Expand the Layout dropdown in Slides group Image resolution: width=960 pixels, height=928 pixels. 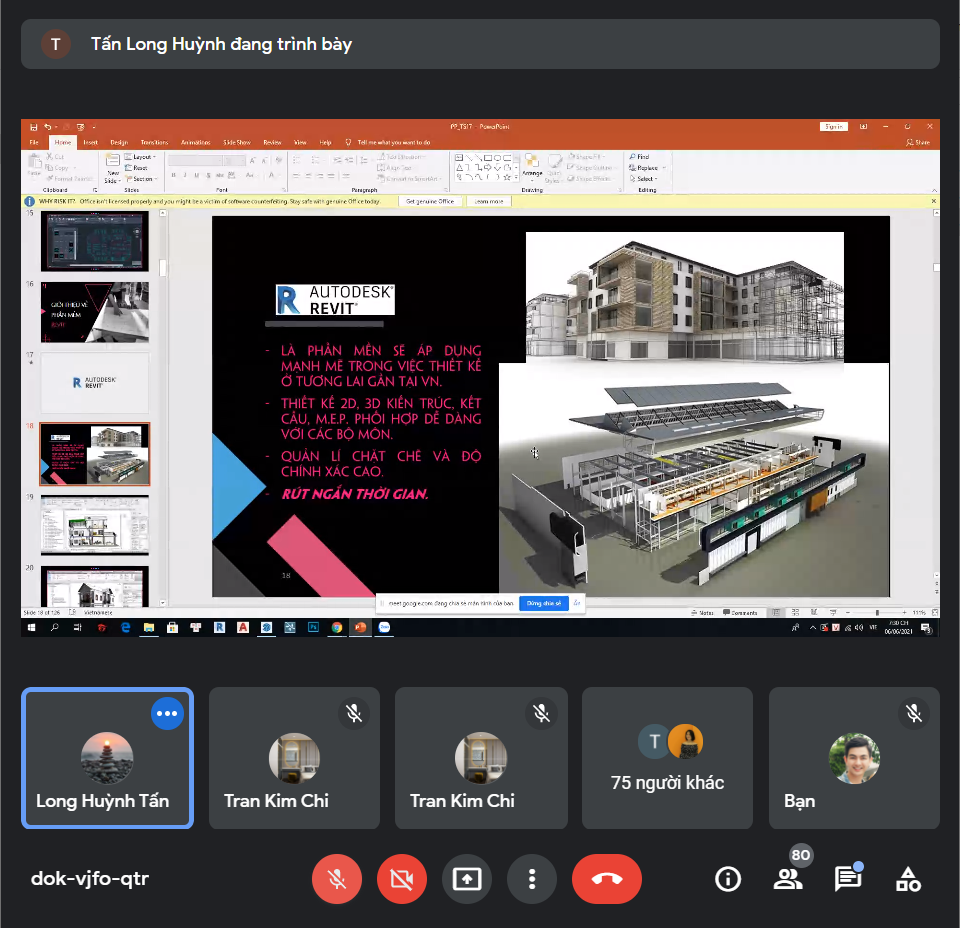141,157
